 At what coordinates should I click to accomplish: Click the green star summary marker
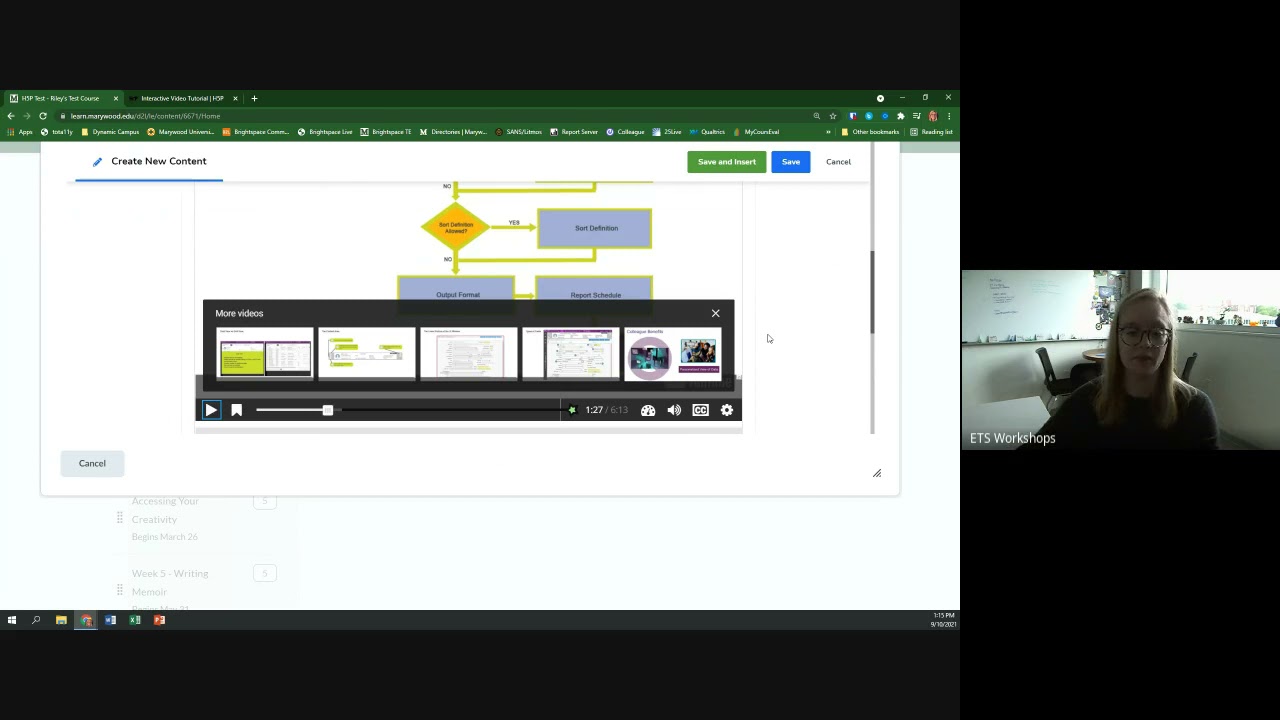pos(572,410)
